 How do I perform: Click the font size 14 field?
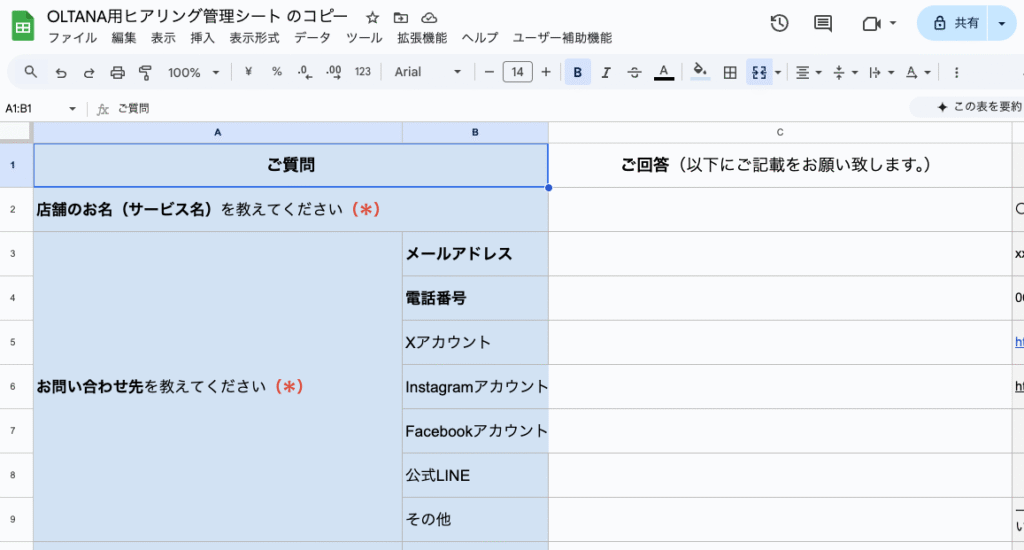click(517, 72)
